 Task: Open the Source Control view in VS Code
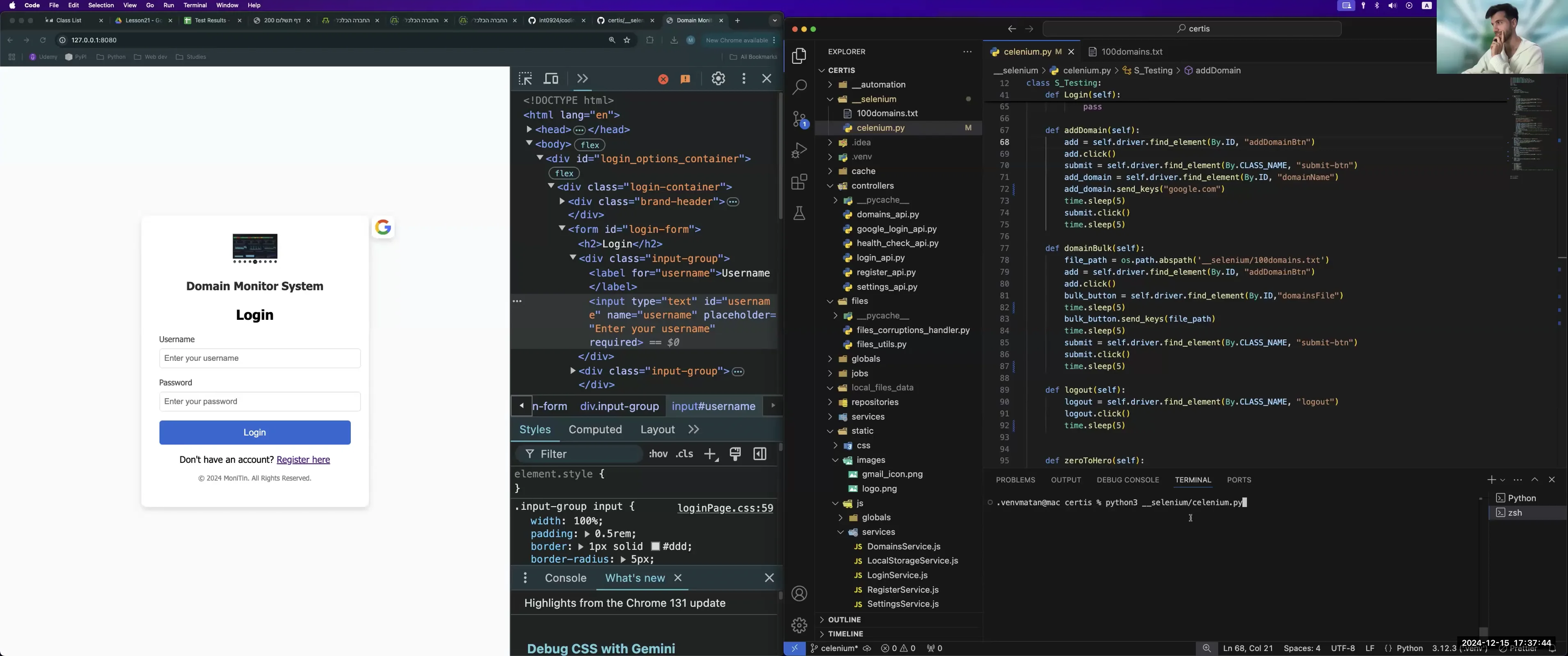tap(799, 118)
